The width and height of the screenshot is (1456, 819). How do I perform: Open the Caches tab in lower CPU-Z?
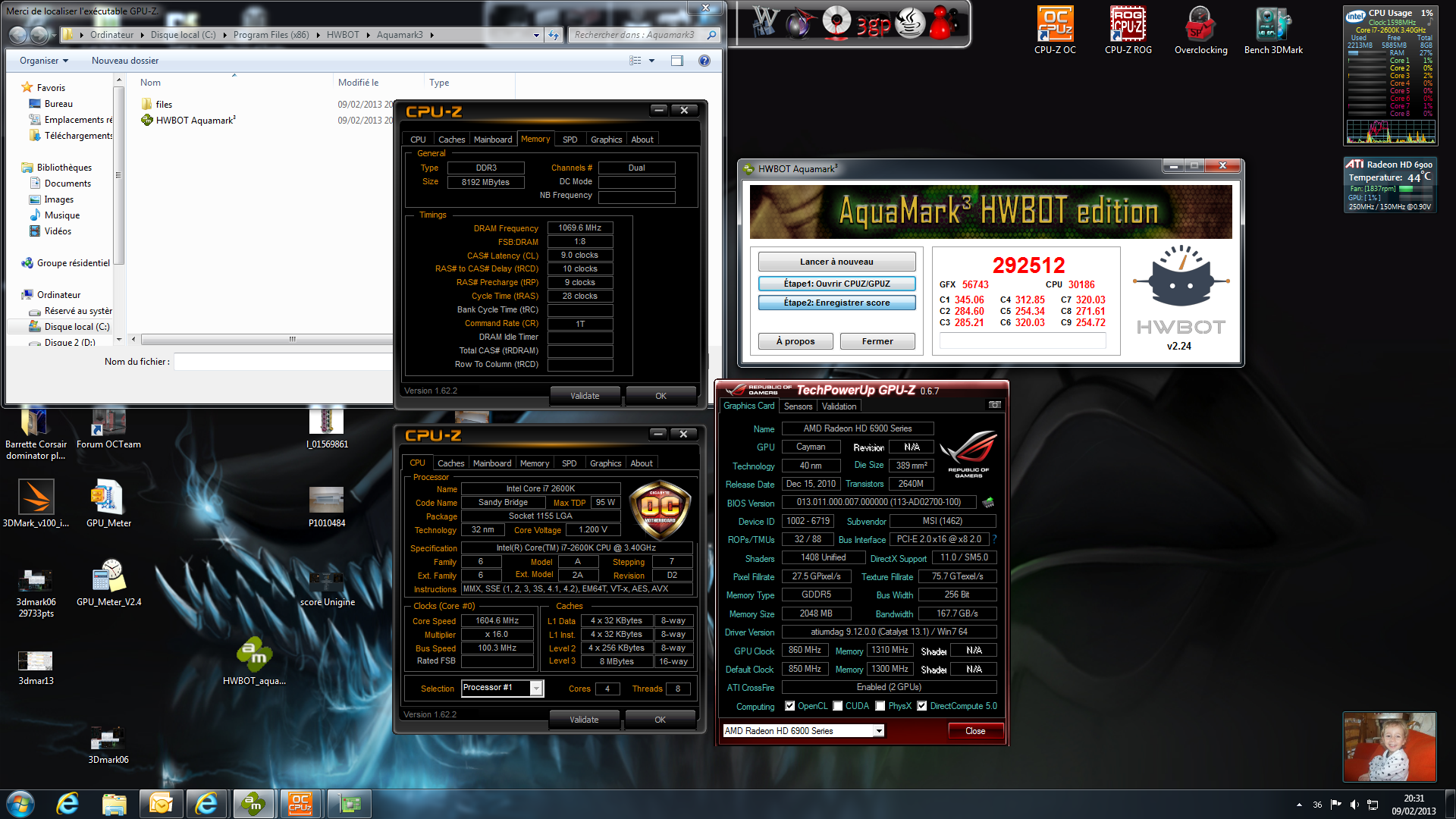(450, 463)
